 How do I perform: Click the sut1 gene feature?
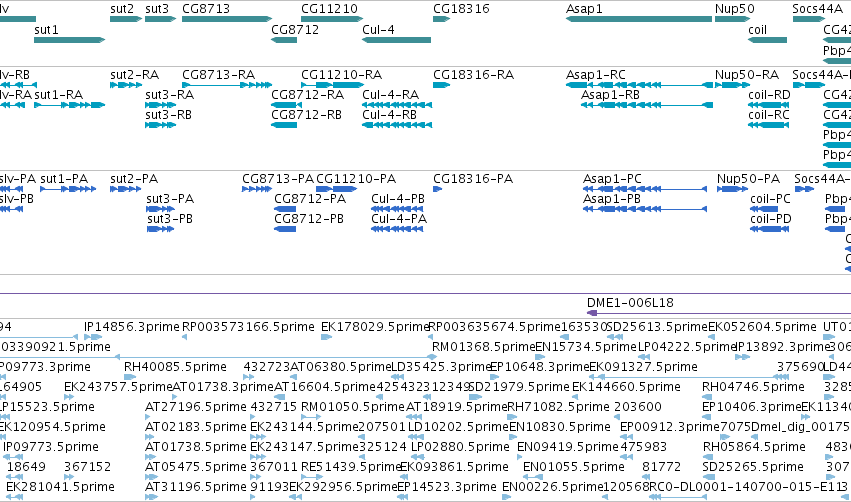69,40
